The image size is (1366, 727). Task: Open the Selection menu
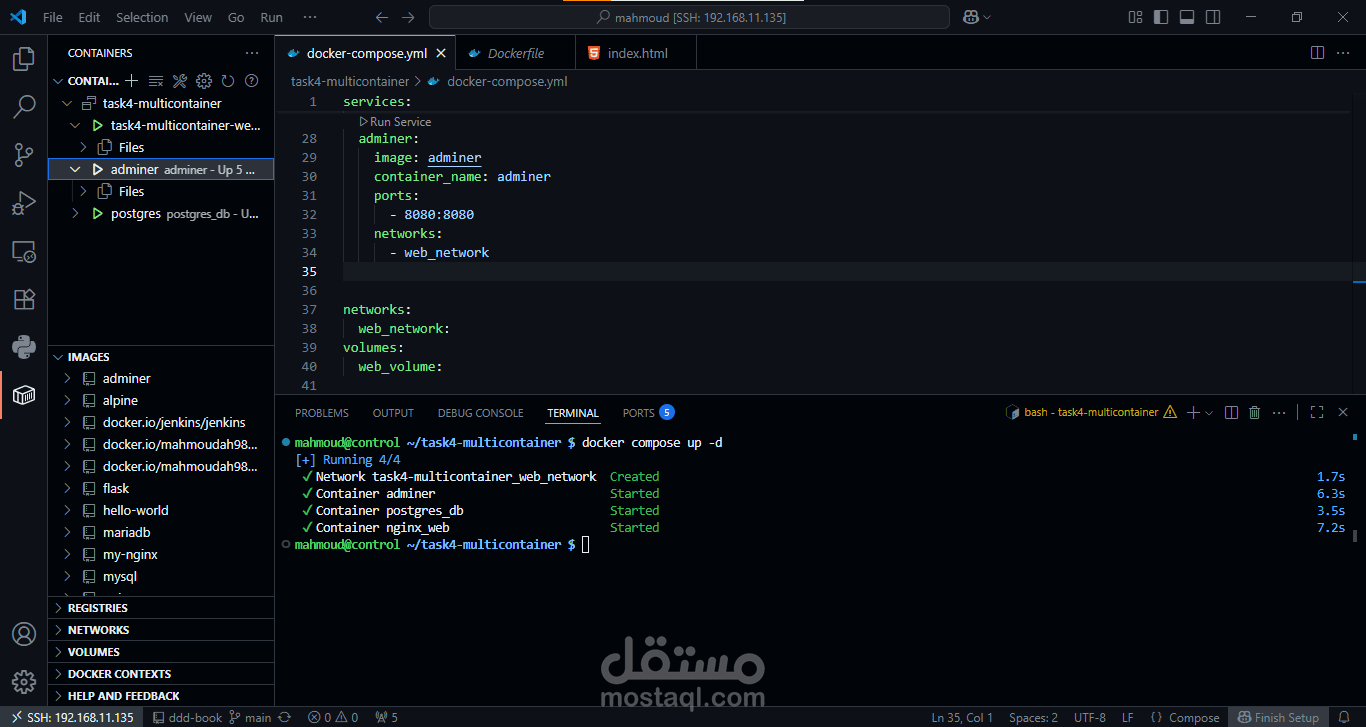[x=142, y=17]
